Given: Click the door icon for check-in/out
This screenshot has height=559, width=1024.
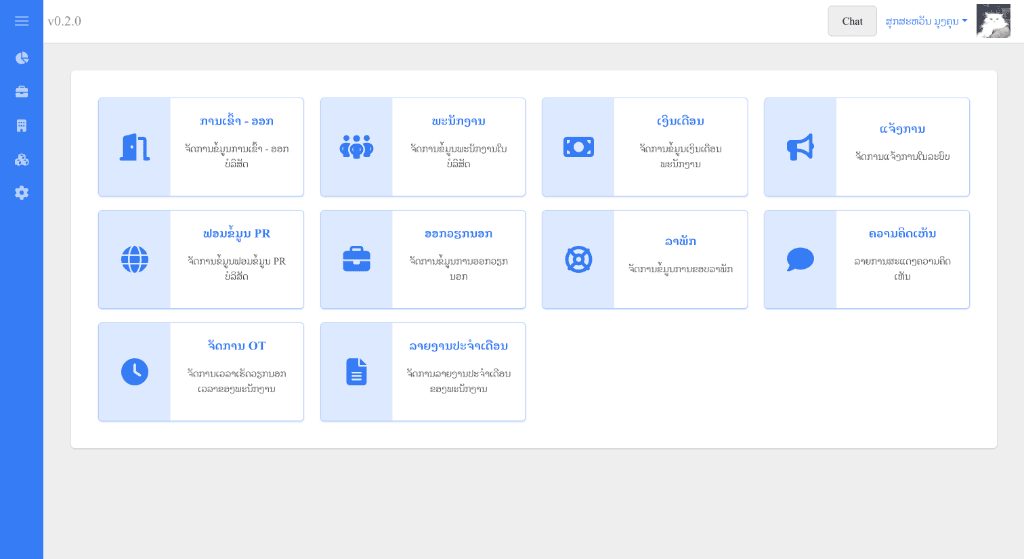Looking at the screenshot, I should click(x=135, y=147).
